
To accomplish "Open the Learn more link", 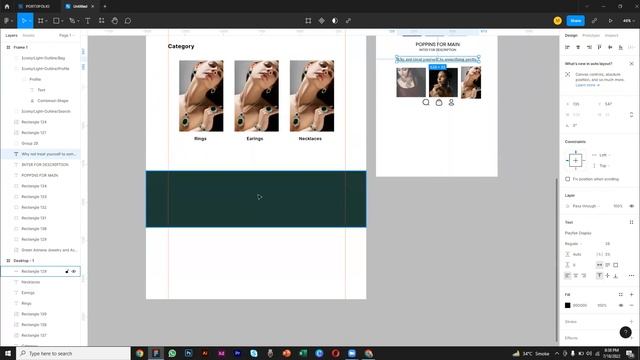I will [x=587, y=85].
